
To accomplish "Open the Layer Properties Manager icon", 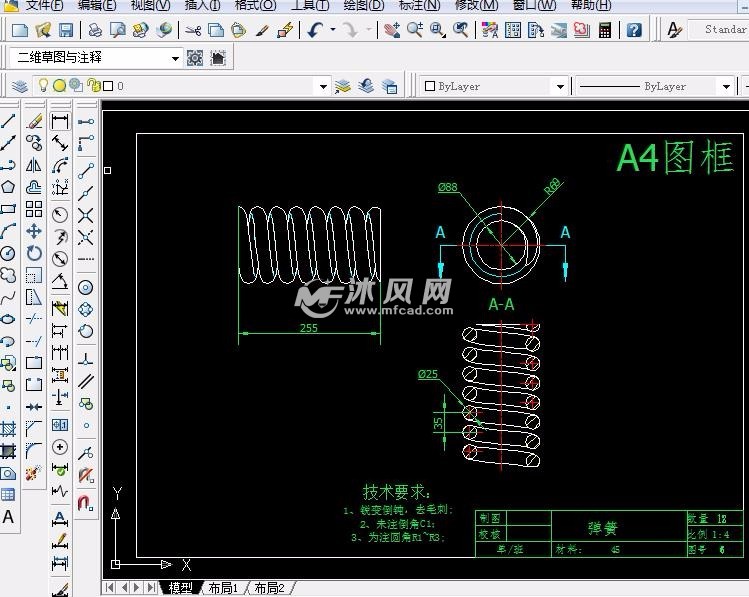I will click(x=20, y=86).
